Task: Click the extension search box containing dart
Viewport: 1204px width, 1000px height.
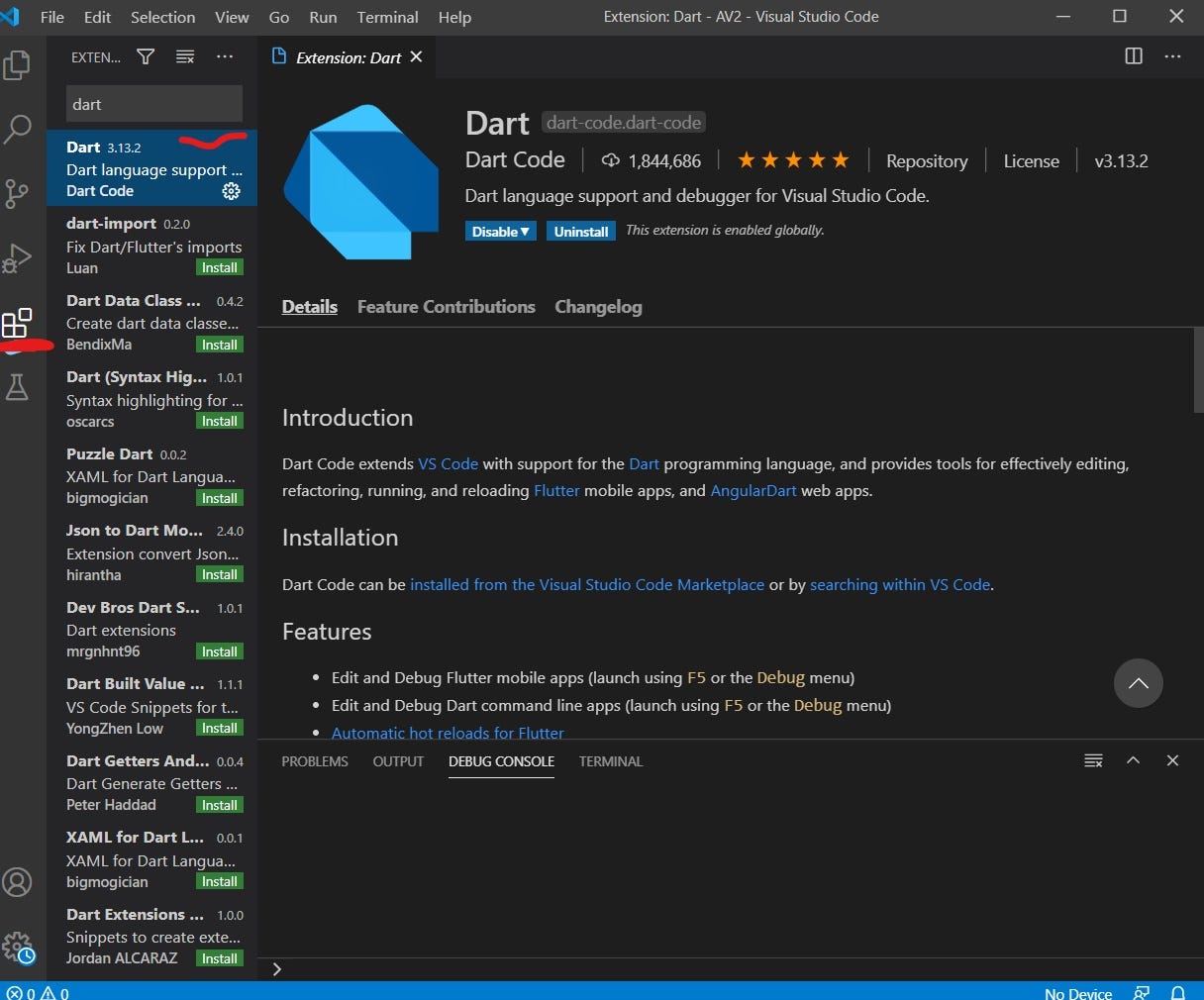Action: tap(154, 104)
